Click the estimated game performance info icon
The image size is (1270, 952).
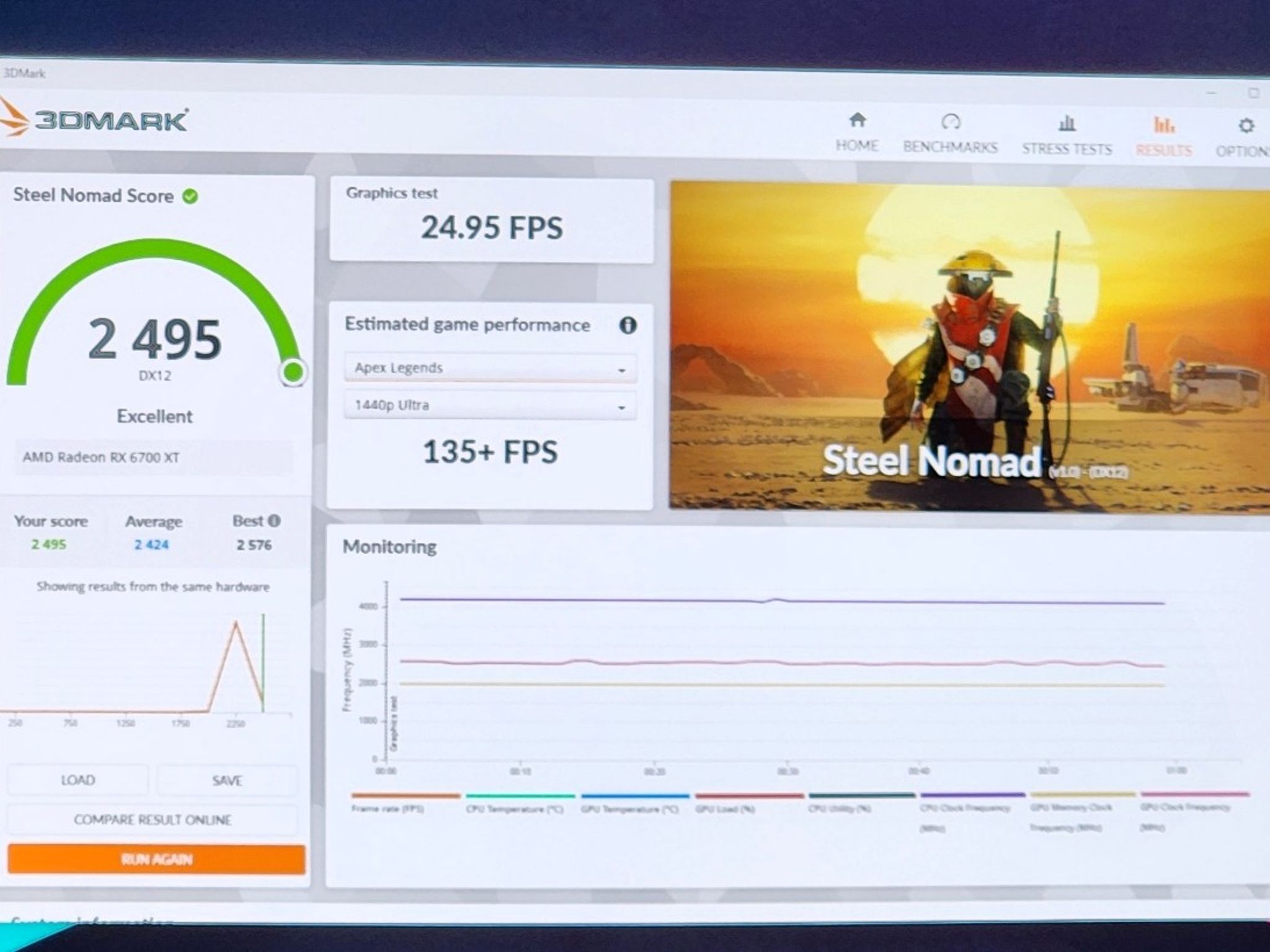pyautogui.click(x=628, y=325)
